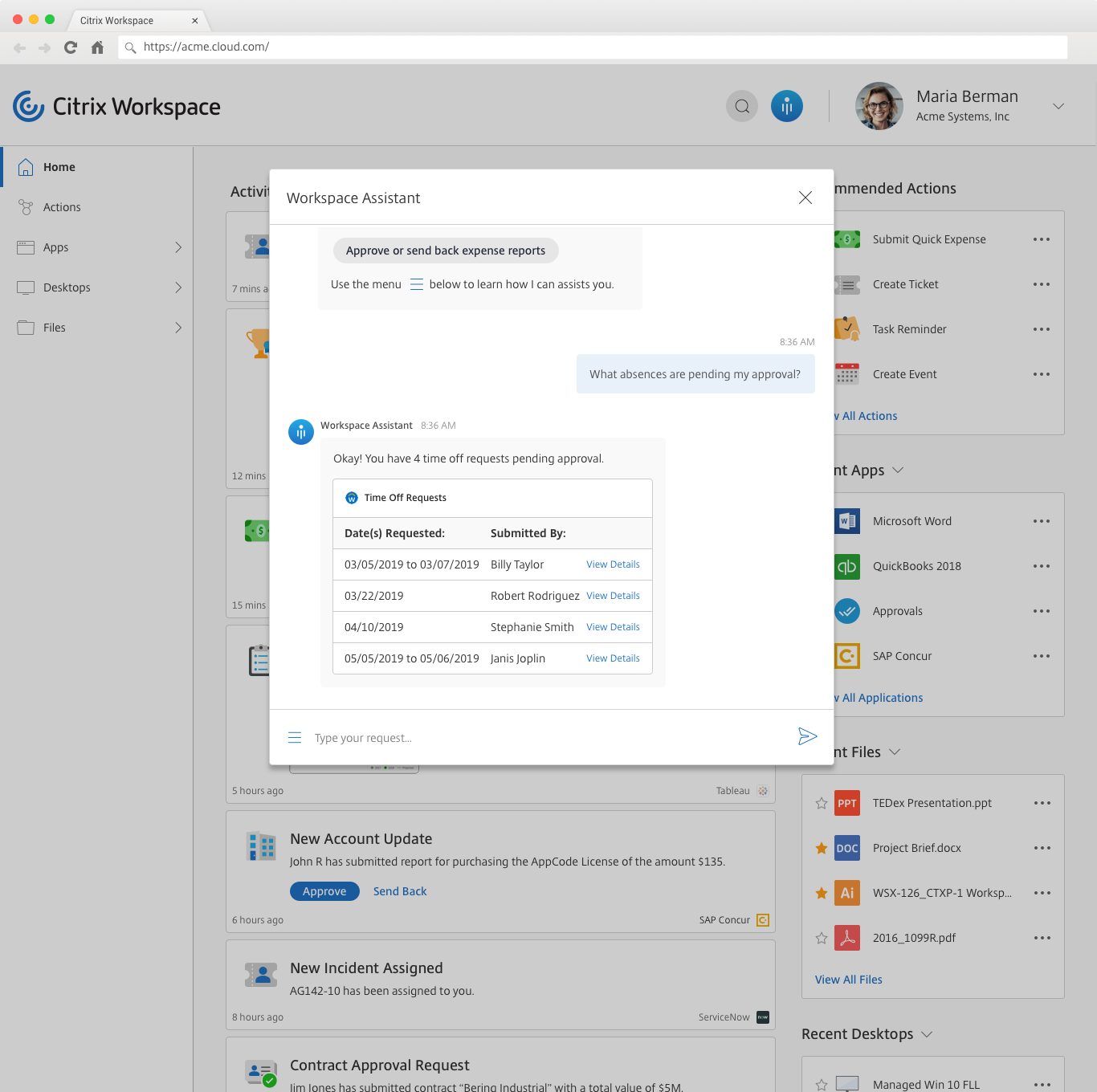Toggle favorite star for 2016_1099R.pdf
The width and height of the screenshot is (1097, 1092).
(x=821, y=938)
